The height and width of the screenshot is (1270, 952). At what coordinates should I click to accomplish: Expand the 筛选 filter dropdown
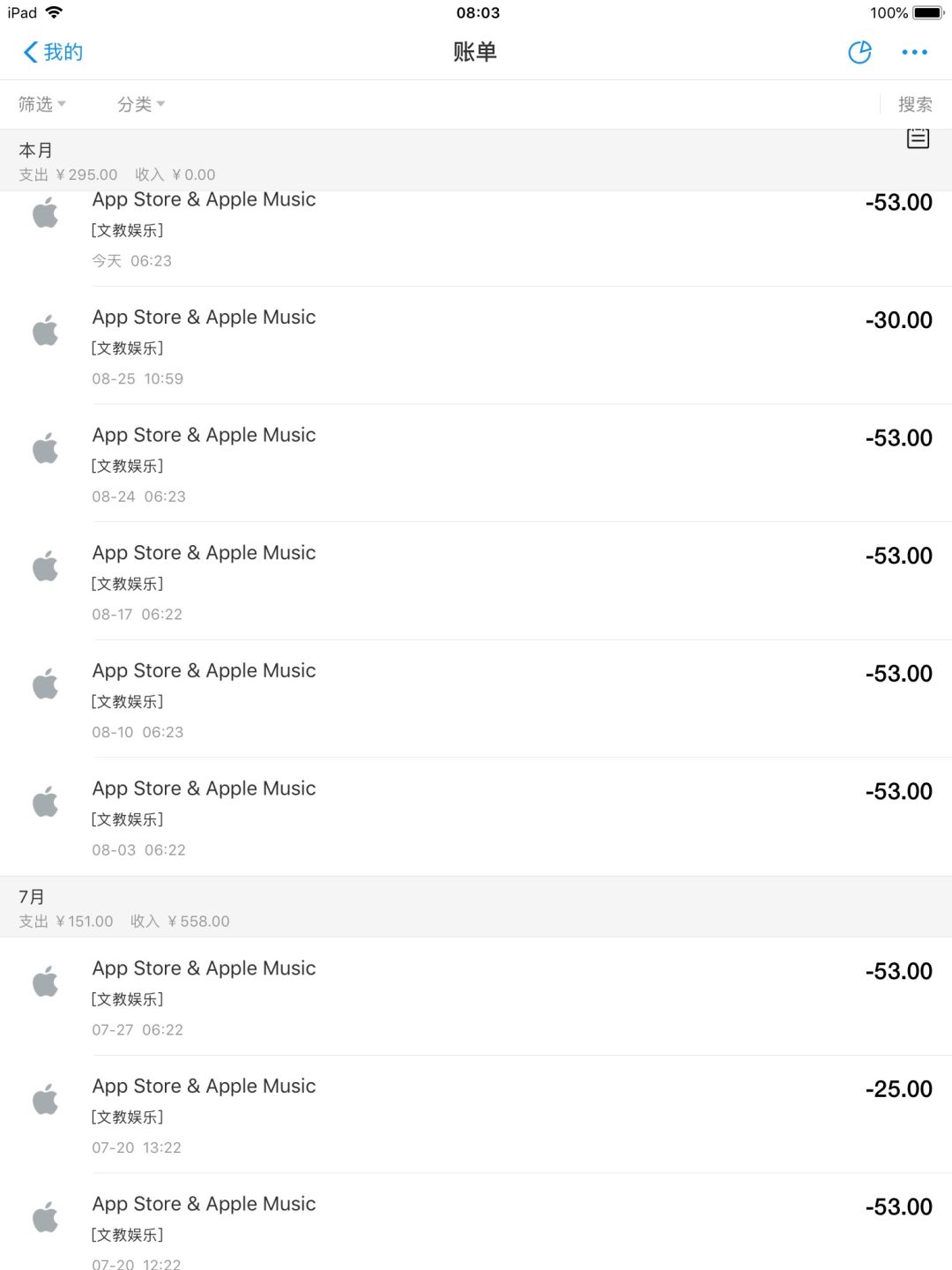[41, 105]
